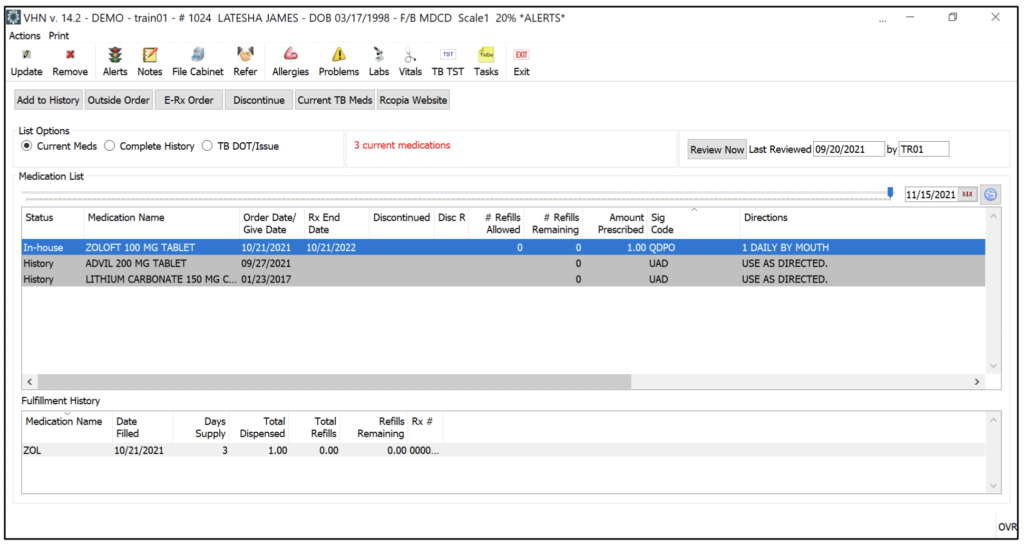Click the Add to History button

click(48, 100)
